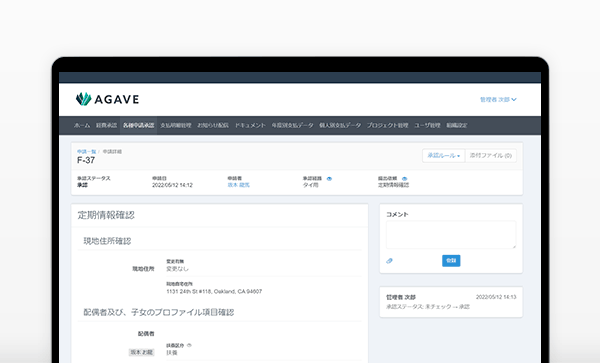600x363 pixels.
Task: Toggle eye icon next to 承認経路
Action: [329, 179]
